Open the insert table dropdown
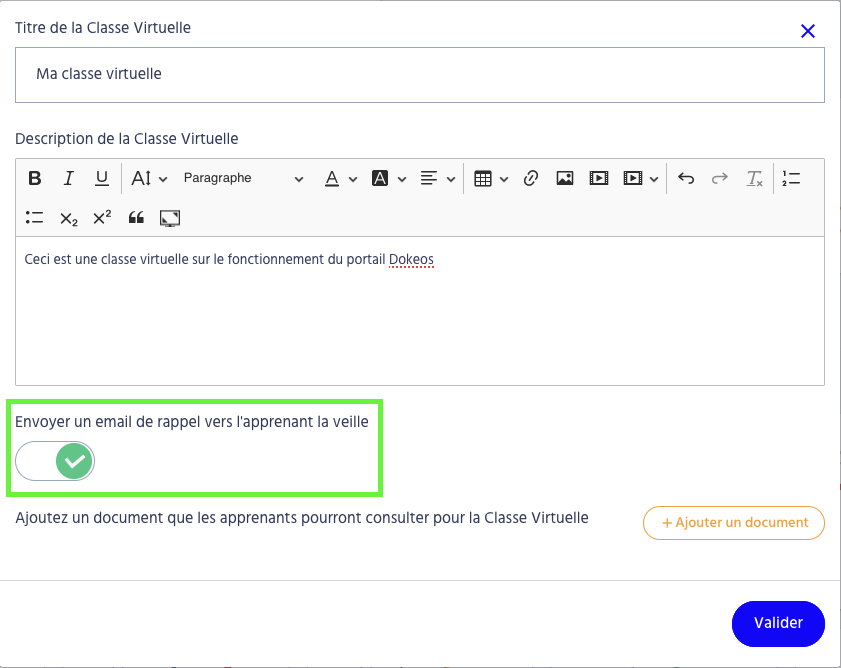 [491, 179]
